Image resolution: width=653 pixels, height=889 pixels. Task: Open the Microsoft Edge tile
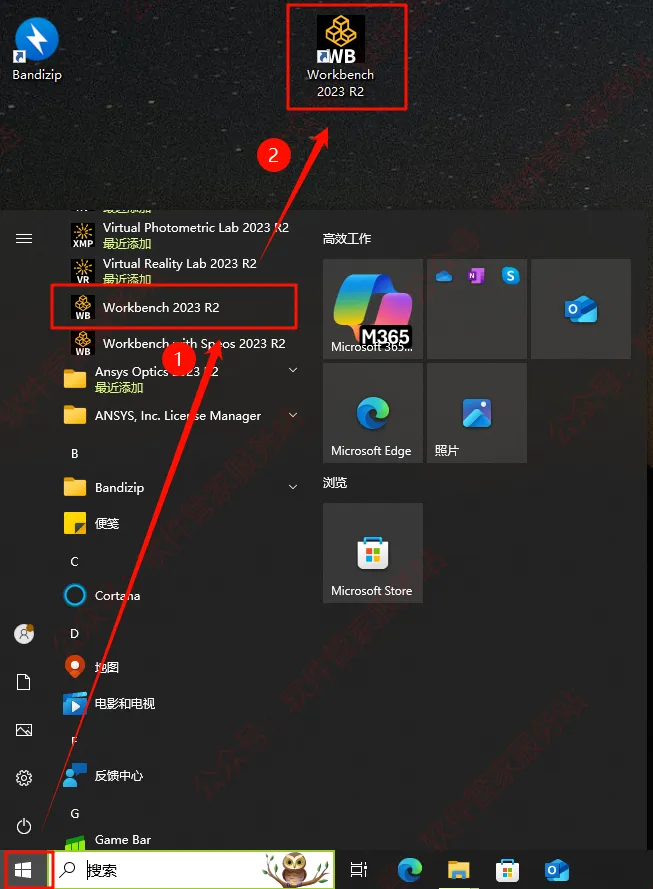373,413
